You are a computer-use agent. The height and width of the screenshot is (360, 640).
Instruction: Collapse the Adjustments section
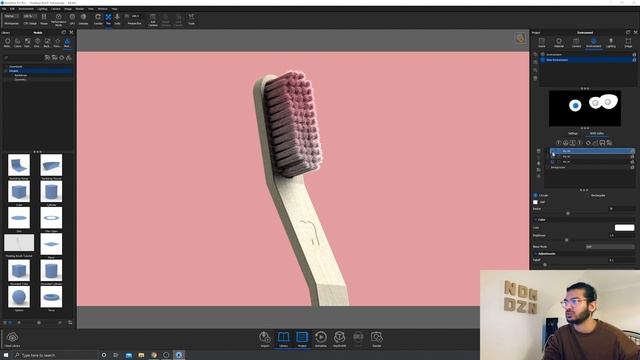pos(536,253)
